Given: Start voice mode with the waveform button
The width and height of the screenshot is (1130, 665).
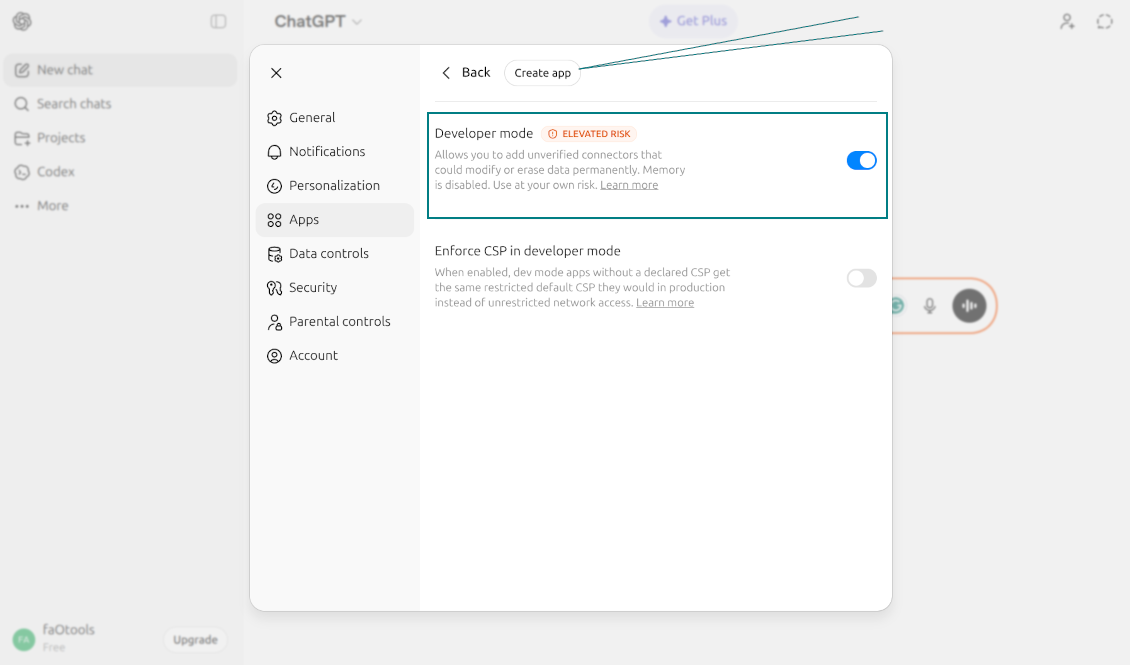Looking at the screenshot, I should click(968, 306).
